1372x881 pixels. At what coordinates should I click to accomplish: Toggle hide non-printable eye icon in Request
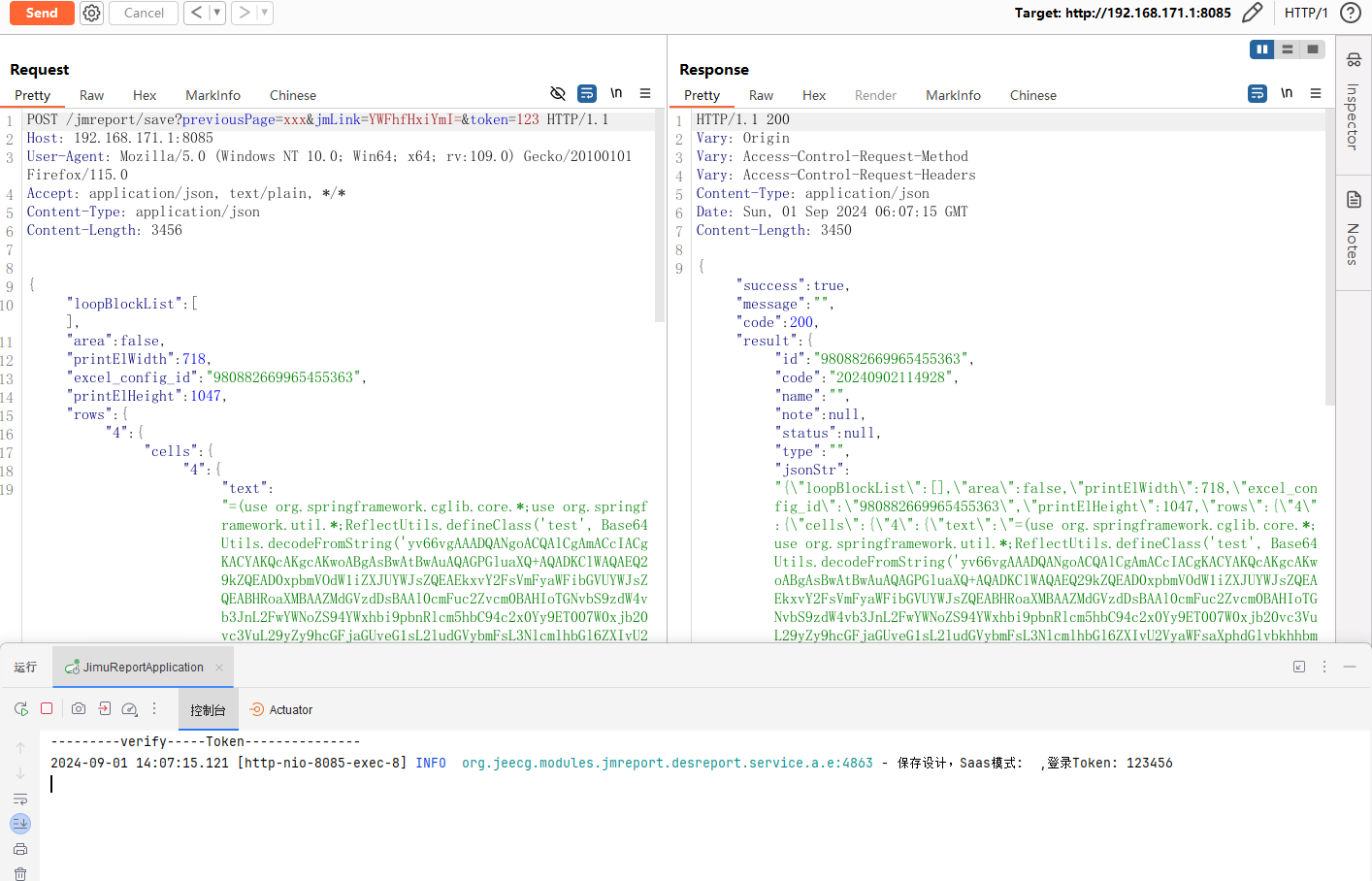coord(558,93)
